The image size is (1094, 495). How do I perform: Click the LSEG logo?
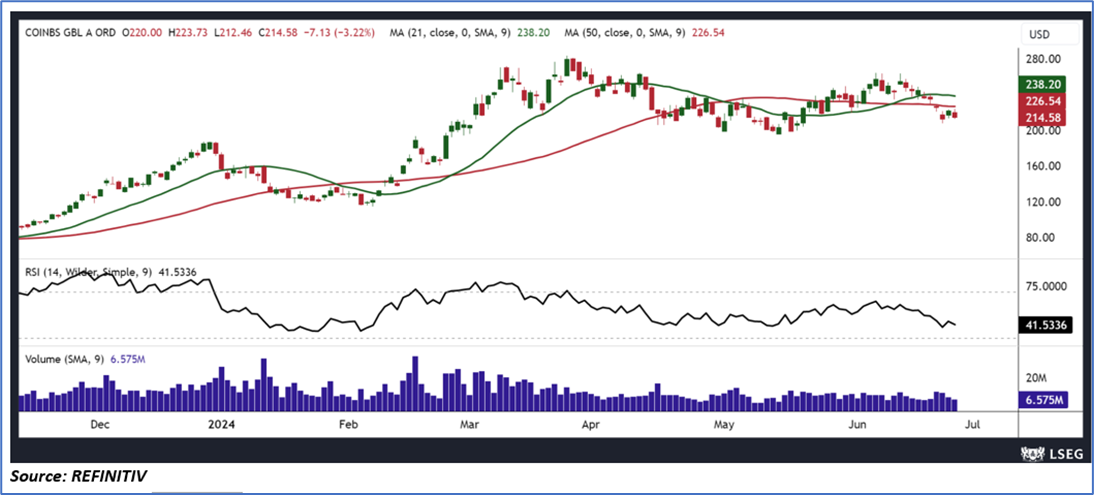[1051, 453]
